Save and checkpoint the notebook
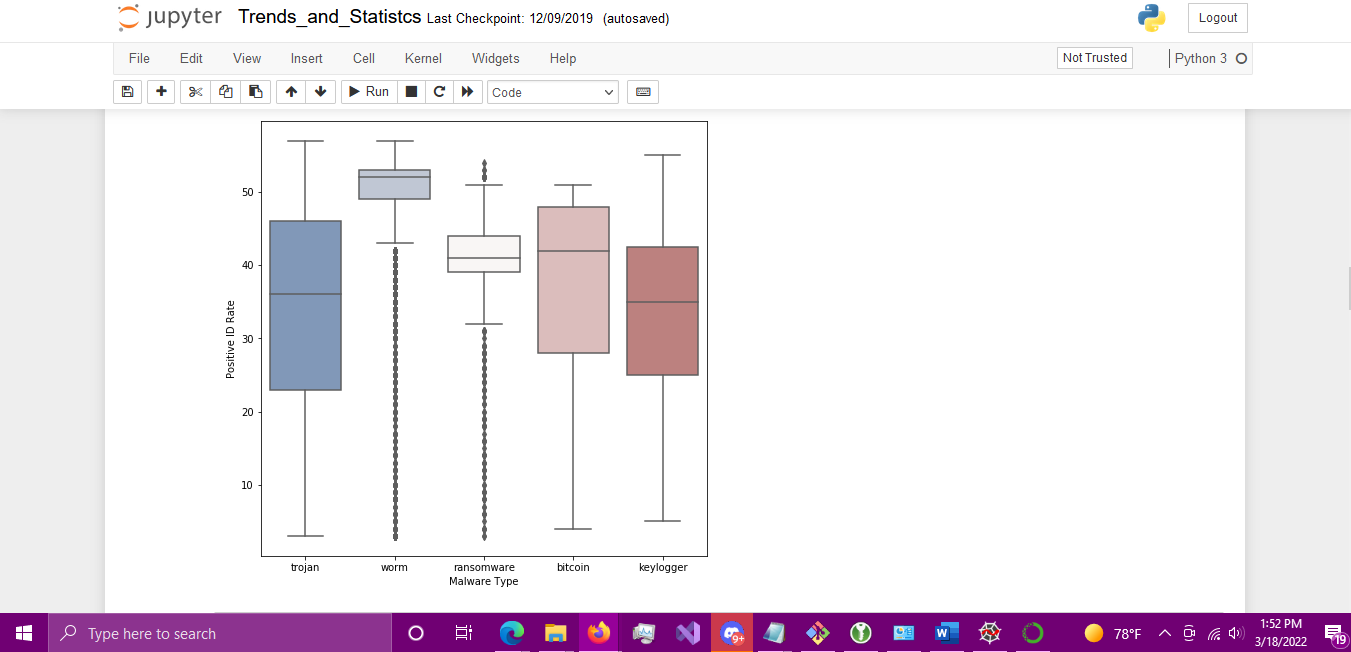1351x652 pixels. coord(127,92)
